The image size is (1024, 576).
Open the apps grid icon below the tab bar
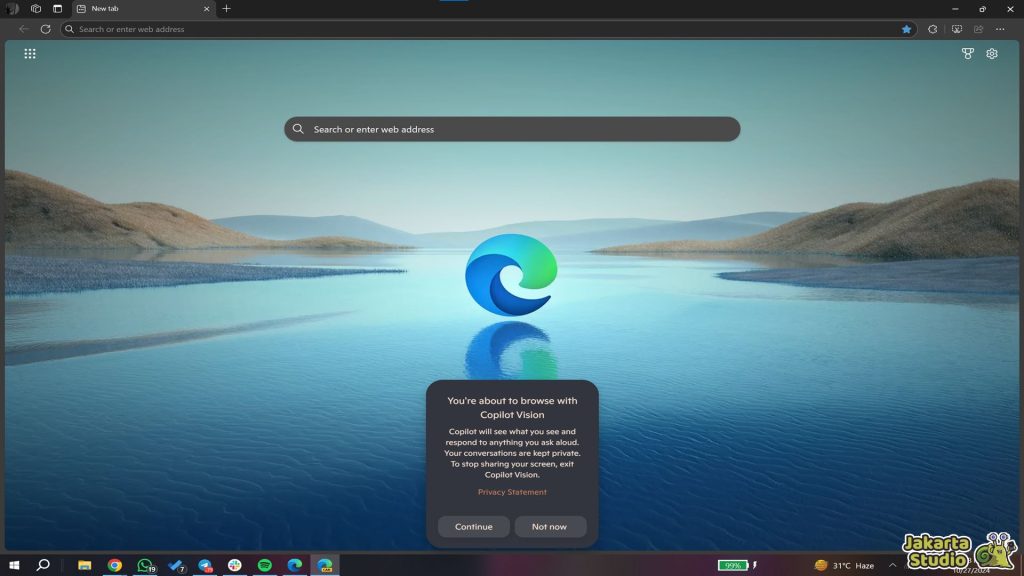pyautogui.click(x=30, y=53)
